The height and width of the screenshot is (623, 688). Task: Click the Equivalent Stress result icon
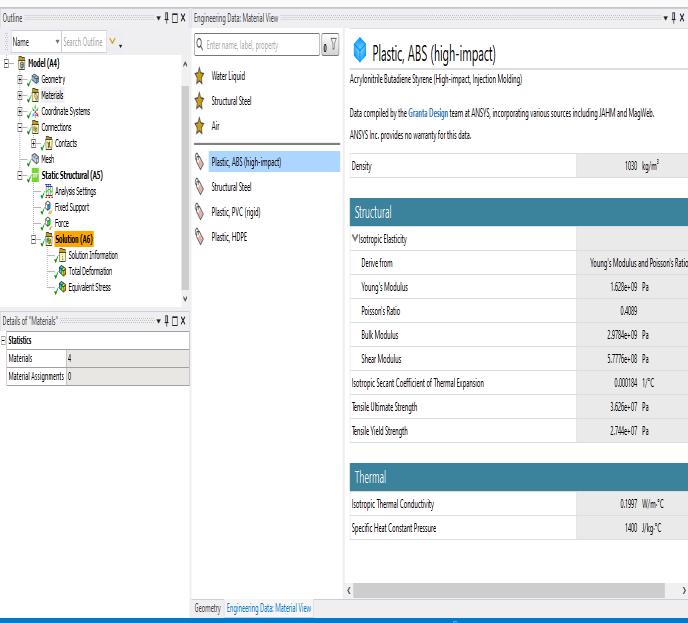62,287
